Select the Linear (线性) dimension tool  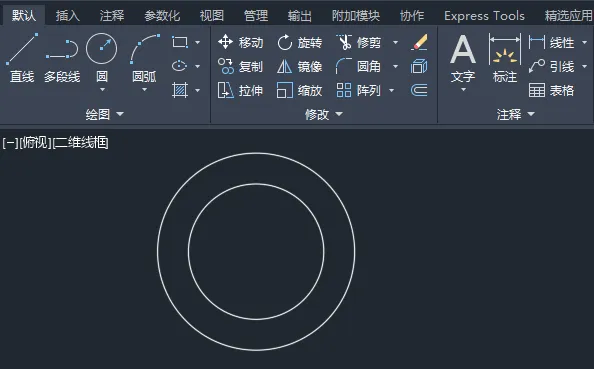click(552, 42)
